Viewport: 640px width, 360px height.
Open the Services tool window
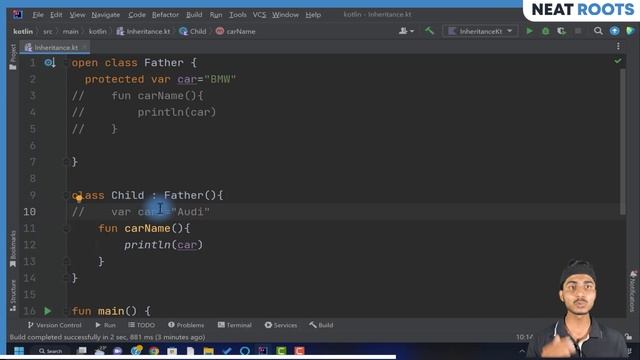tap(281, 325)
